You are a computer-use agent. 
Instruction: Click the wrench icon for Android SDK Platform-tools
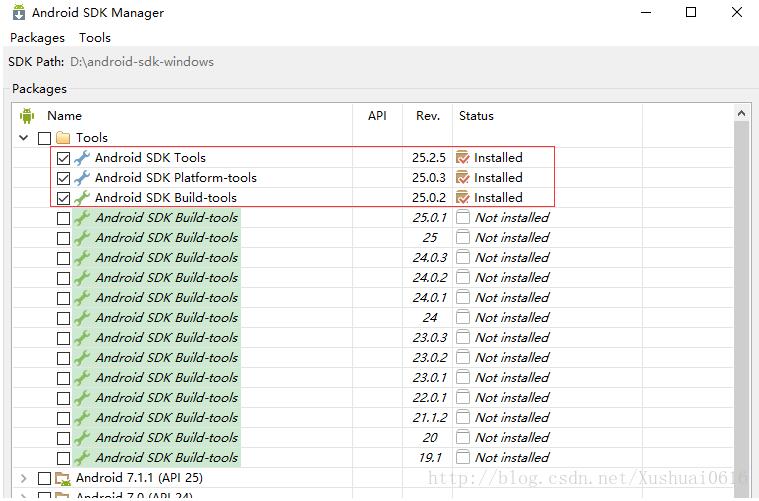pos(82,178)
